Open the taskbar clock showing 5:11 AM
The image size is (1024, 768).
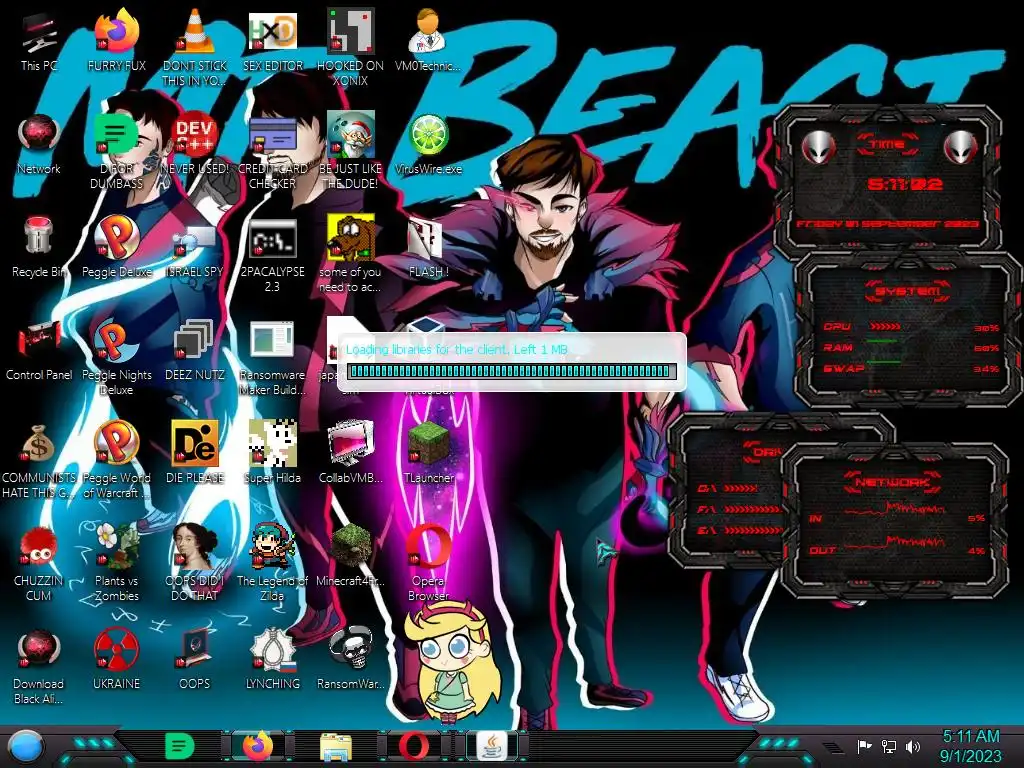[x=970, y=746]
